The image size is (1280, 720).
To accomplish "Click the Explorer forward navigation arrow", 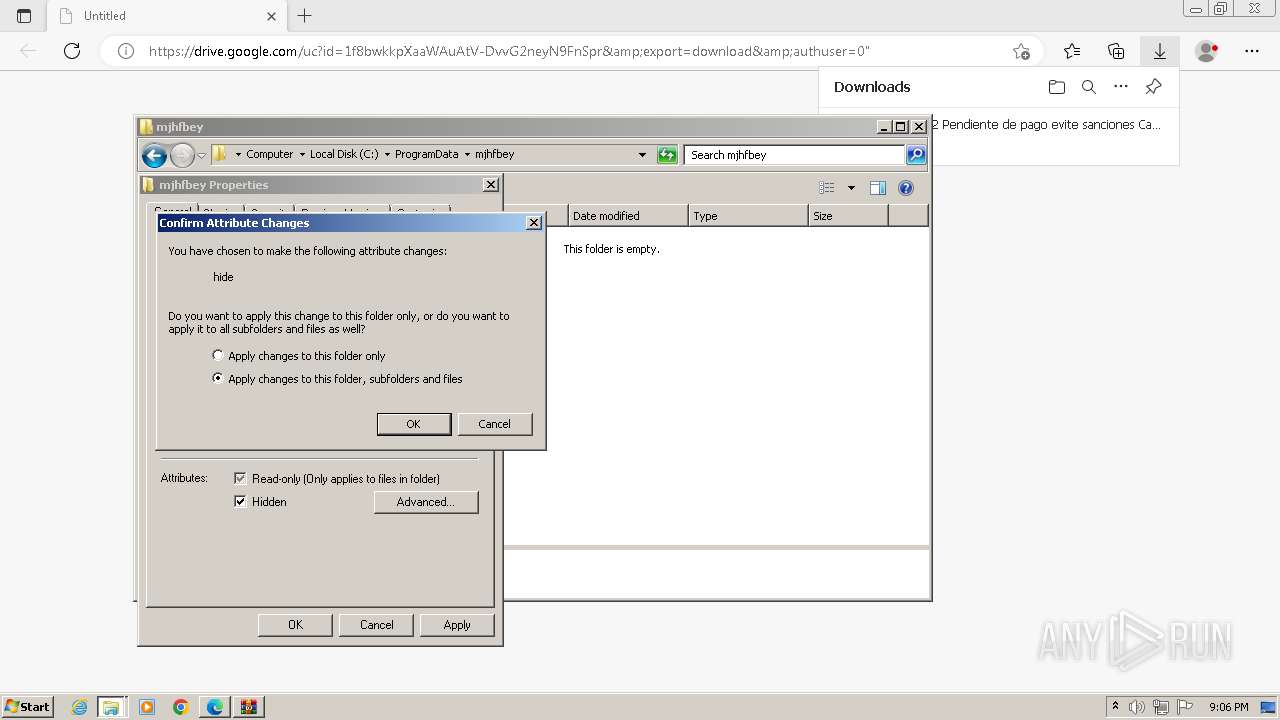I will (x=182, y=155).
